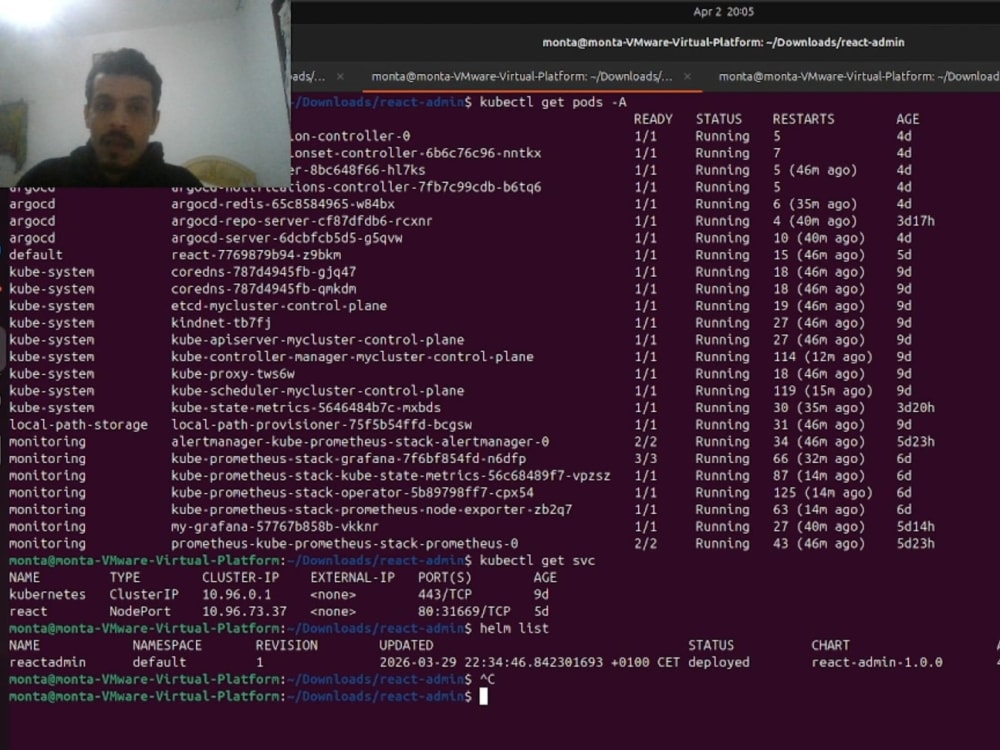The width and height of the screenshot is (1000, 750).
Task: Switch to the rightmost terminal tab
Action: click(858, 77)
